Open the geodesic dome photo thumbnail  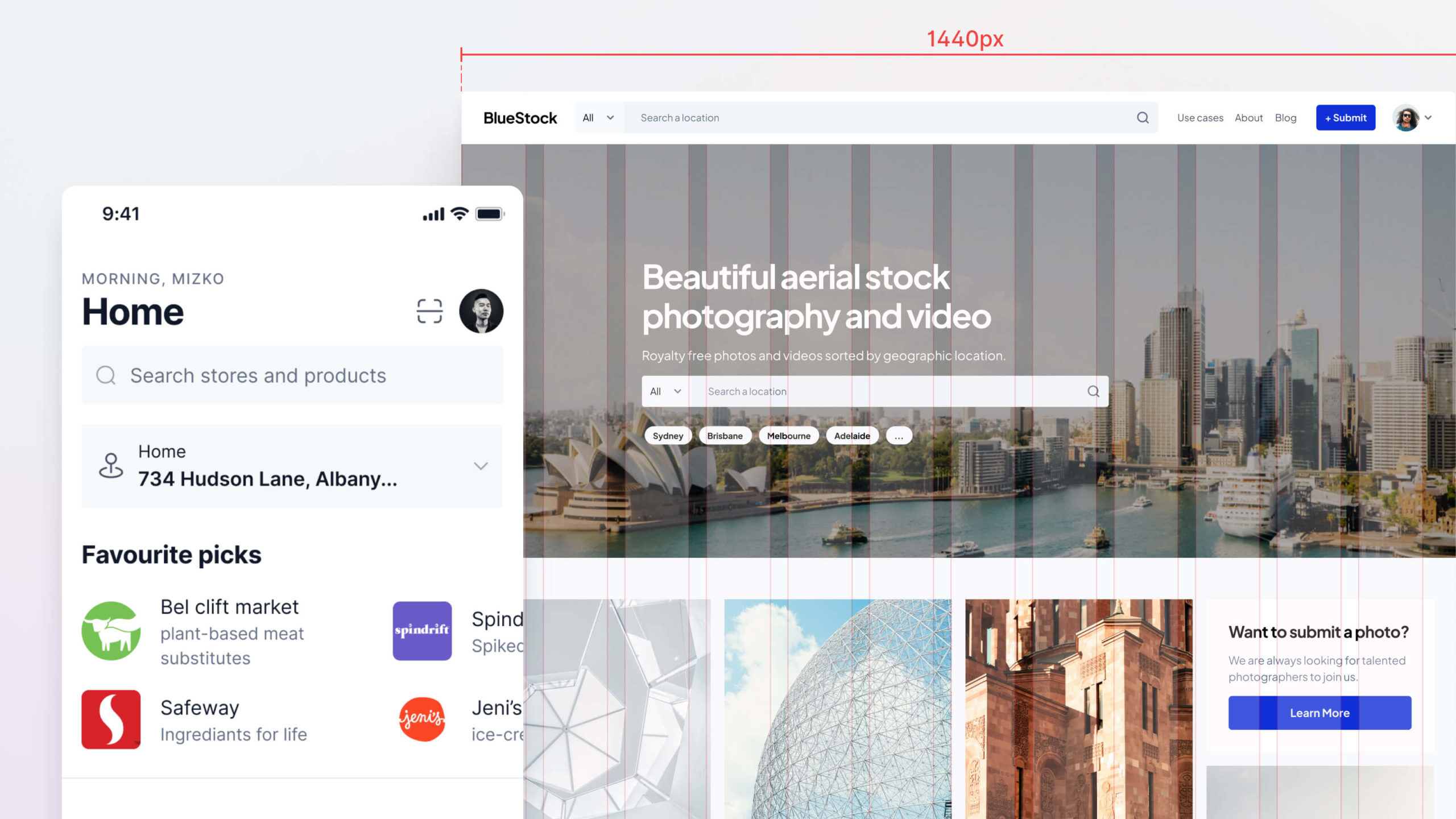(x=837, y=709)
